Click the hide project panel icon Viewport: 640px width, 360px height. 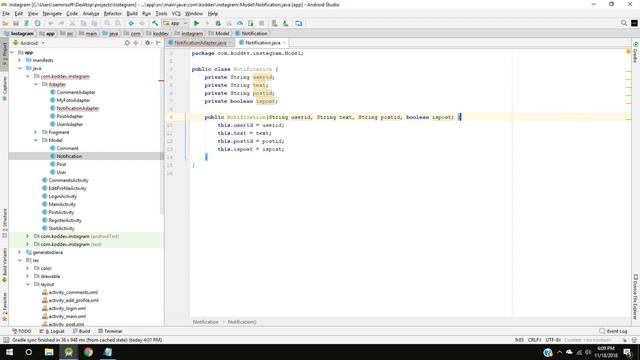point(158,43)
